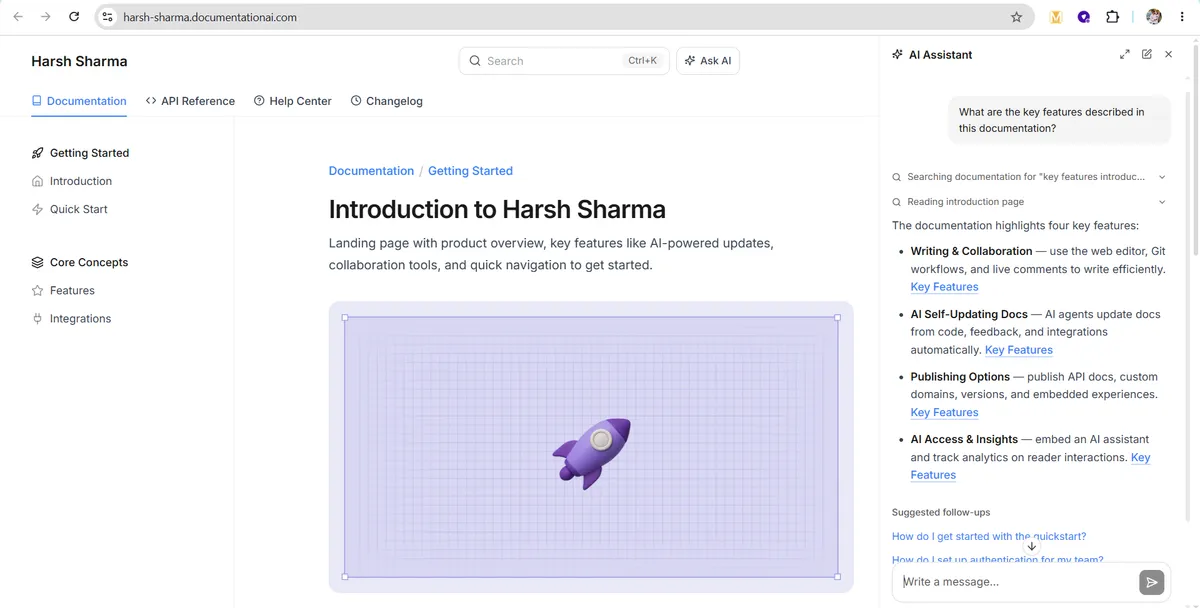
Task: Open Key Features link under Publishing Options
Action: 944,412
